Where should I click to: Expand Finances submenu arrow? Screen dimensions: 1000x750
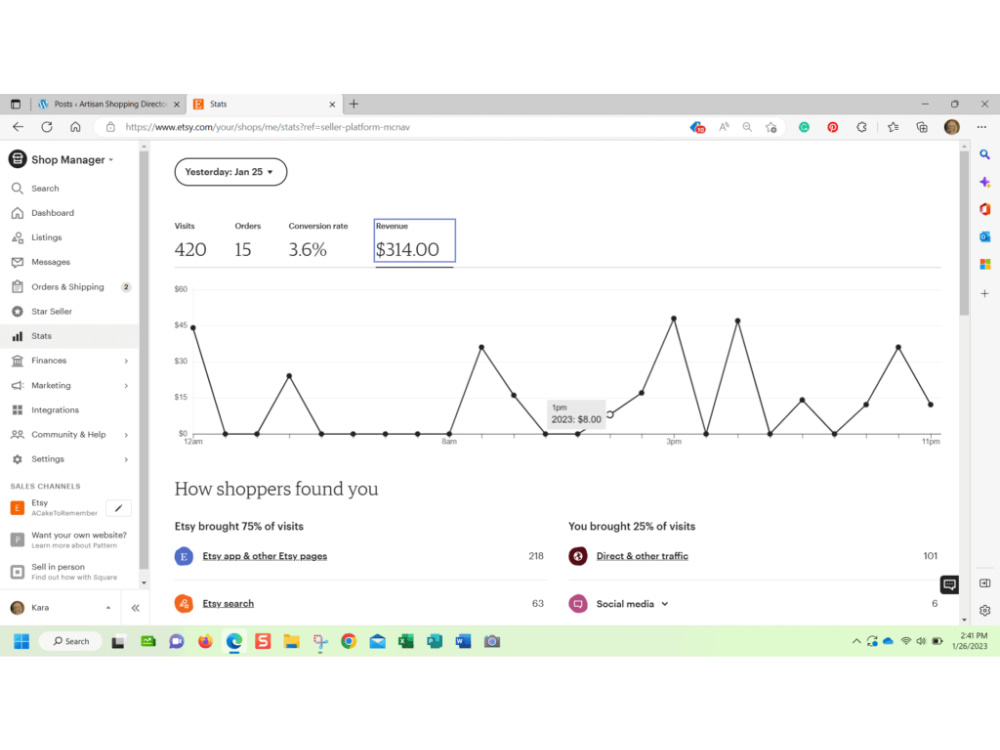pyautogui.click(x=126, y=361)
